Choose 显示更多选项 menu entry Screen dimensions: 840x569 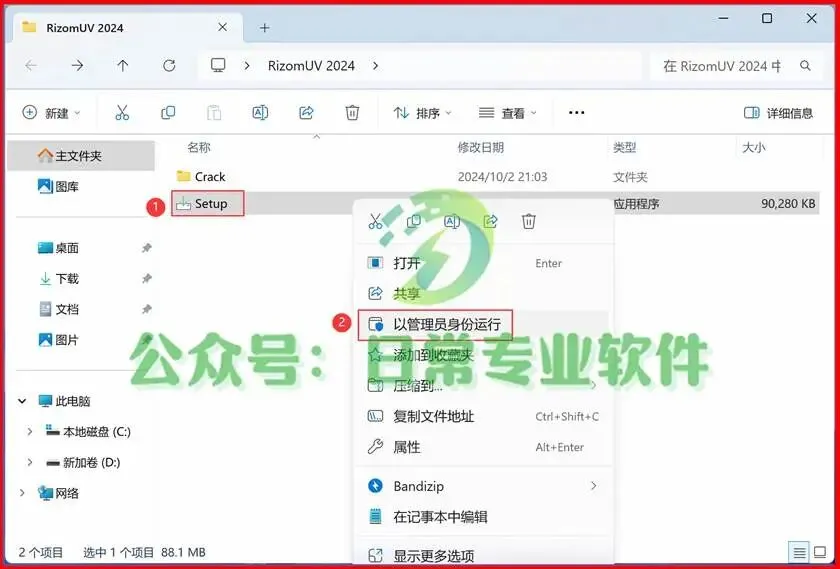[484, 556]
